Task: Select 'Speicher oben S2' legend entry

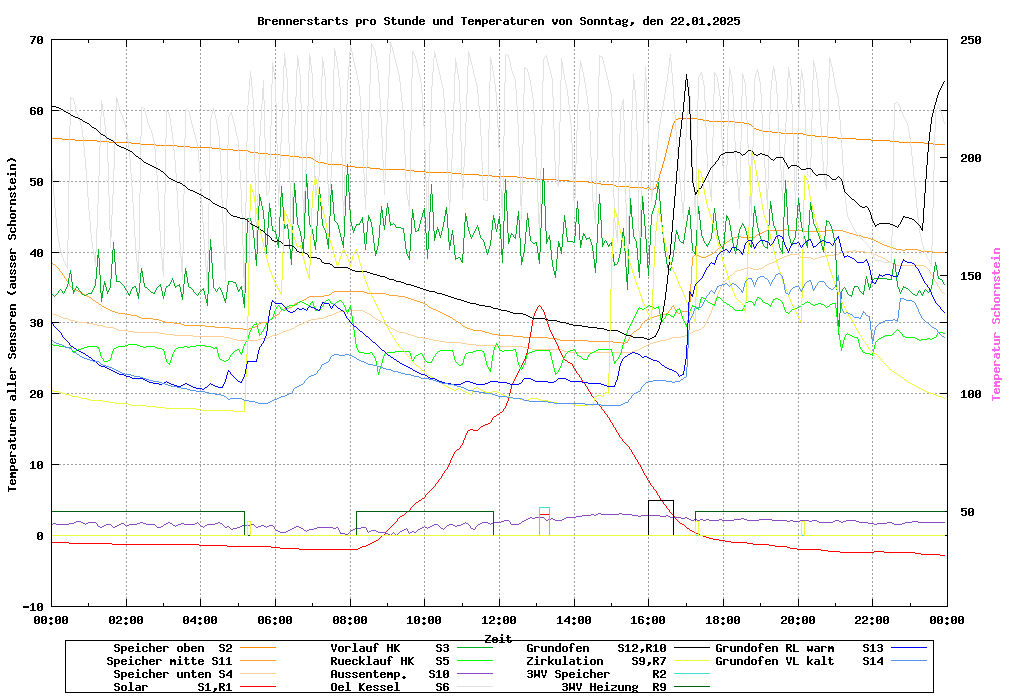Action: pyautogui.click(x=179, y=648)
